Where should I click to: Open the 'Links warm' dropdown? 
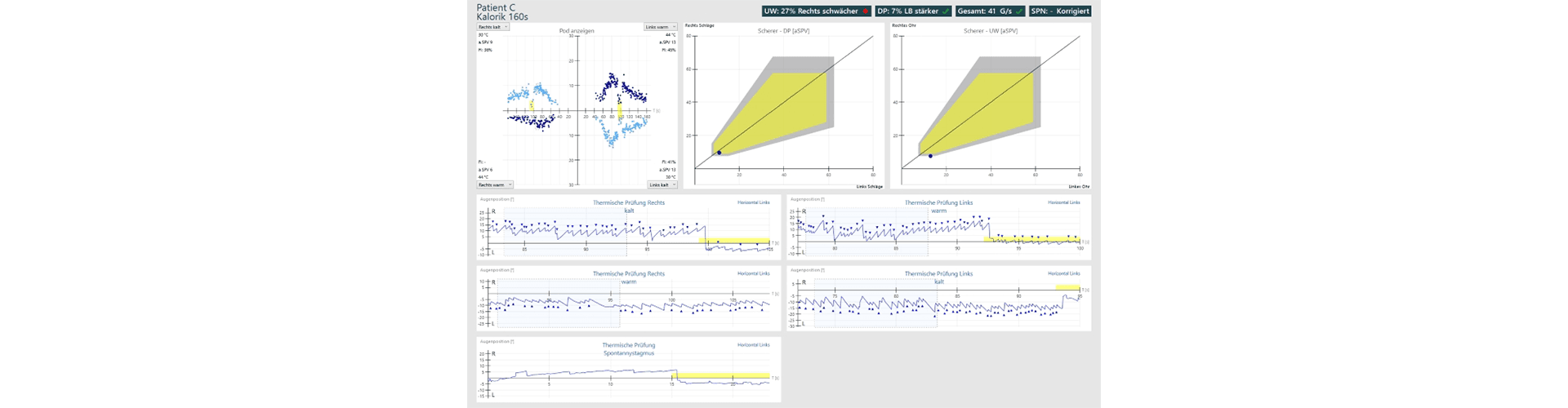pyautogui.click(x=660, y=27)
